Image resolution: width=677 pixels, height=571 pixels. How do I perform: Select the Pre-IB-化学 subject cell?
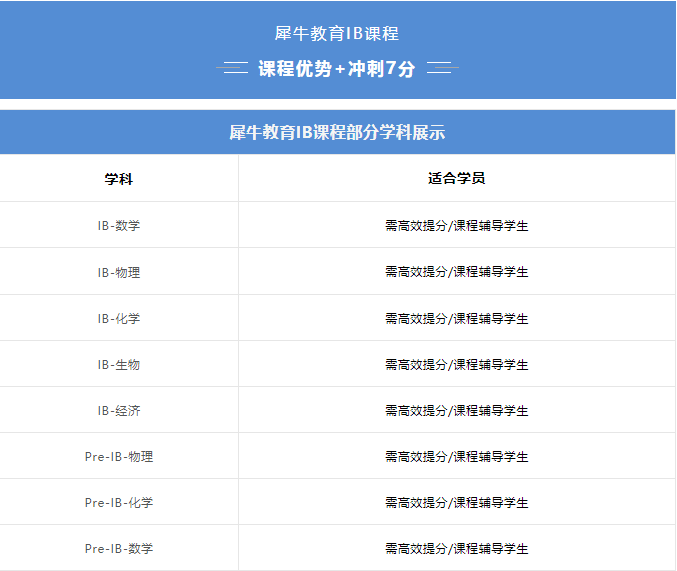(x=119, y=503)
